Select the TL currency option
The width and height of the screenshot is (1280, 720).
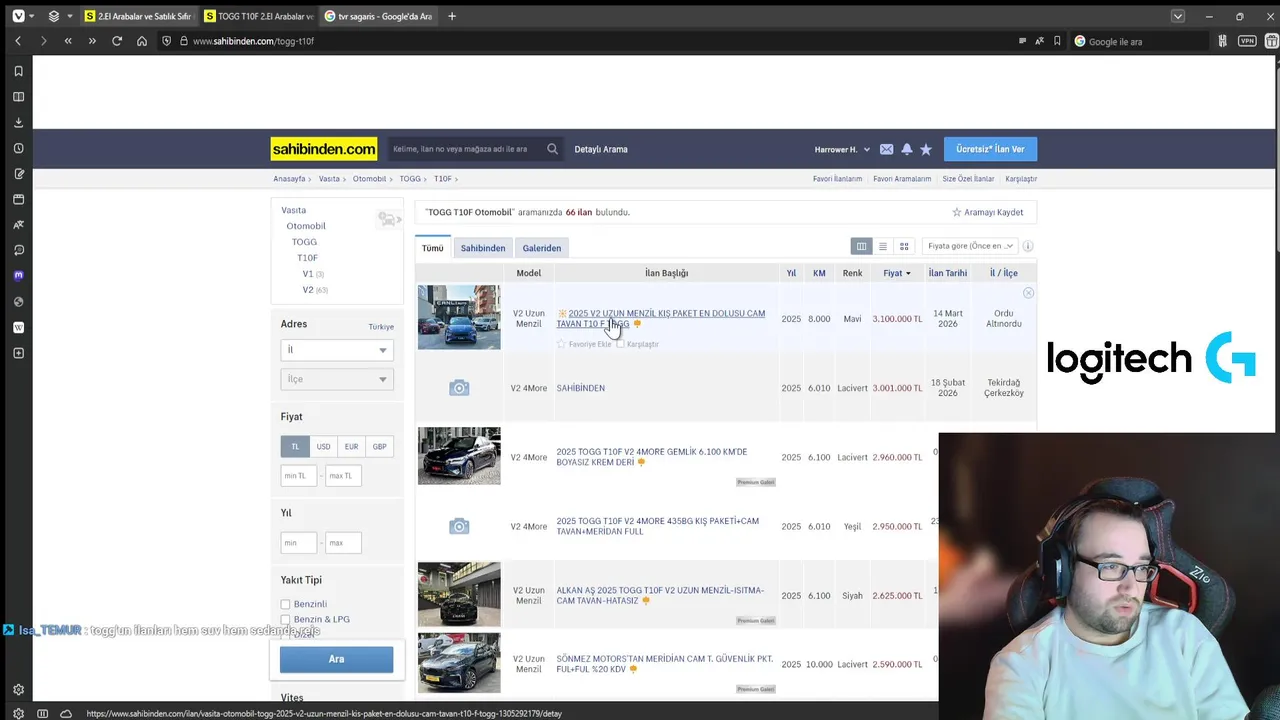[x=295, y=446]
